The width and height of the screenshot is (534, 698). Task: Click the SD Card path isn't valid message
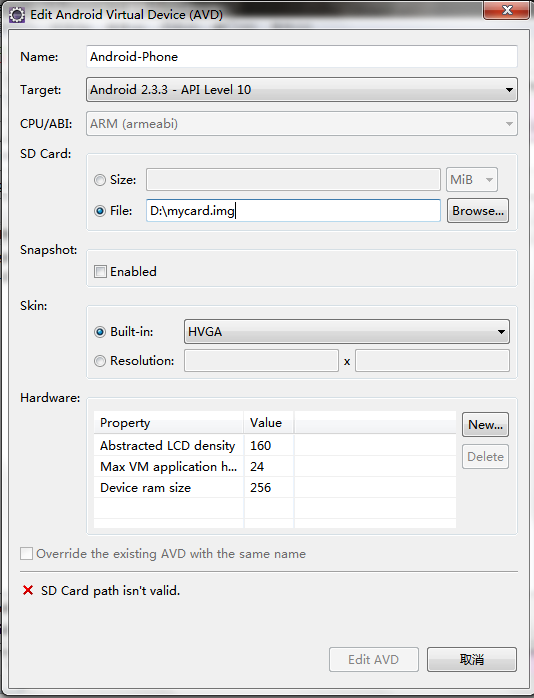[110, 591]
